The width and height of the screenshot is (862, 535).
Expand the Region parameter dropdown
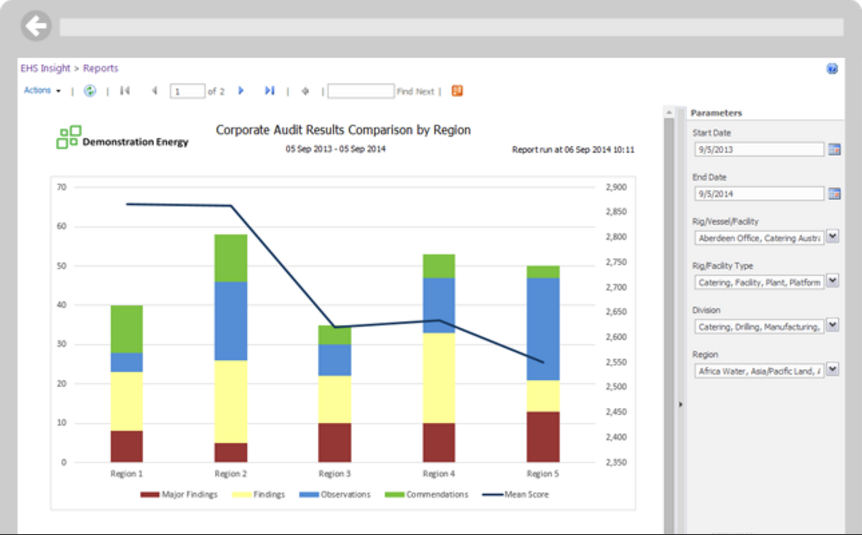(833, 369)
